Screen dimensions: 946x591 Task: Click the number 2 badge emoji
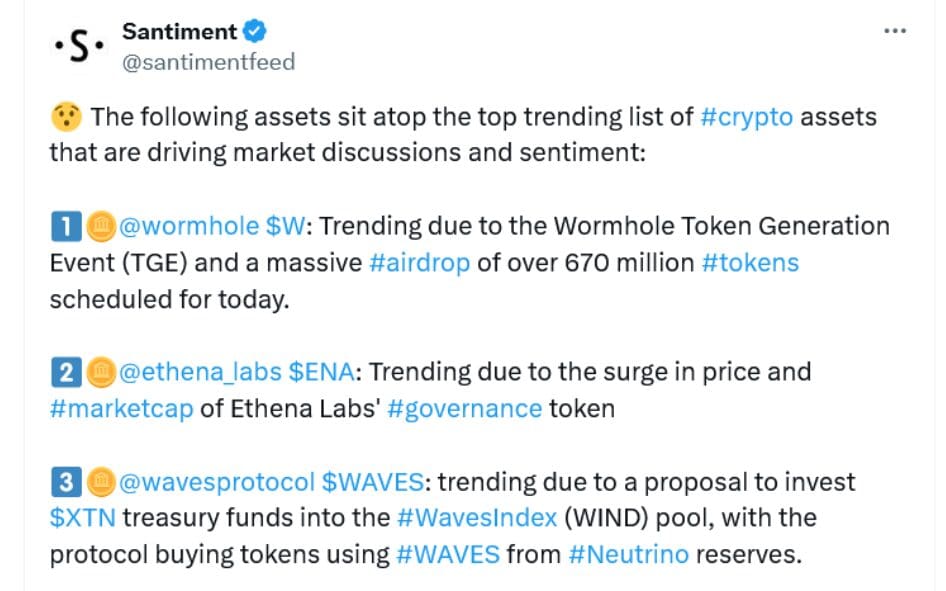click(x=64, y=371)
